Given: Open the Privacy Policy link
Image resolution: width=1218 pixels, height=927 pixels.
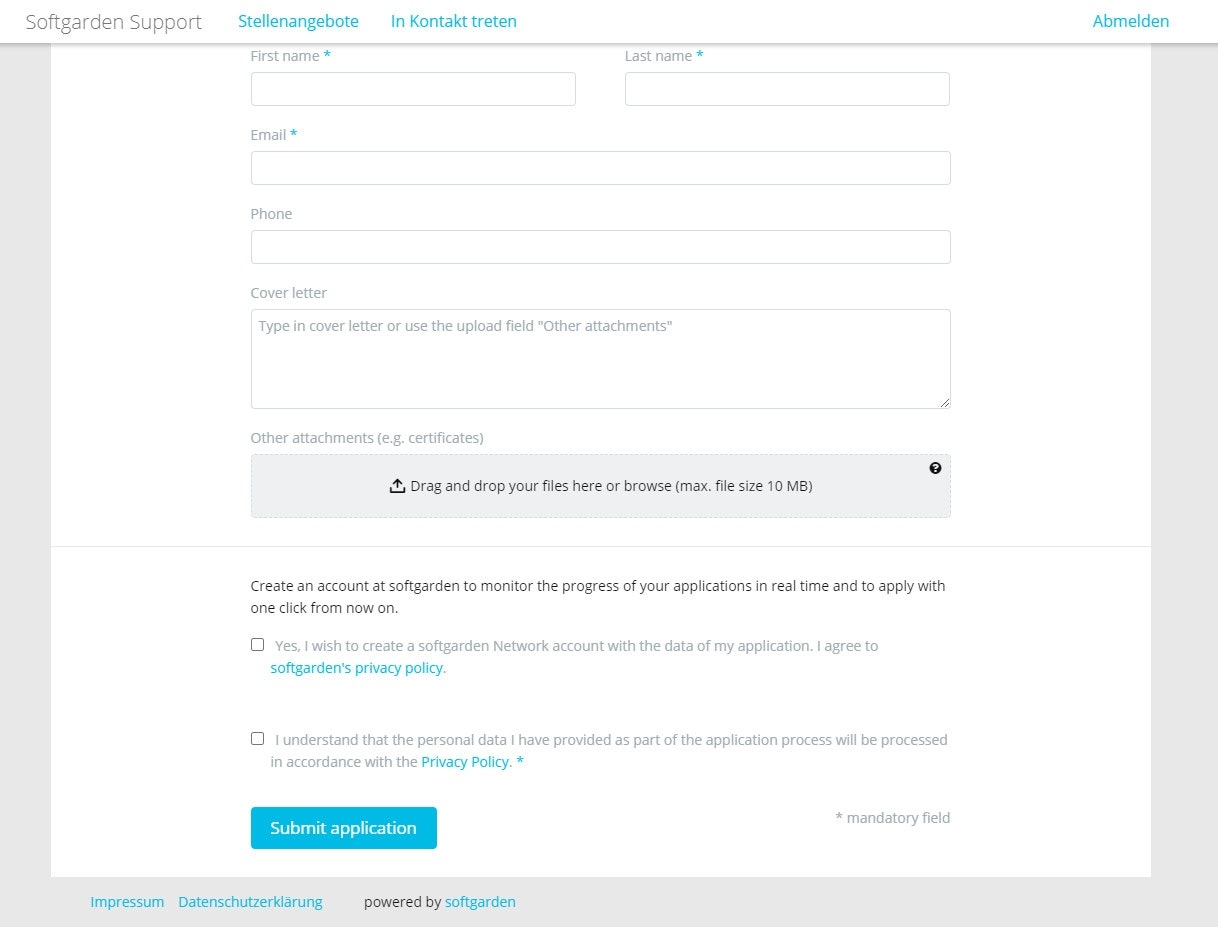Looking at the screenshot, I should click(466, 762).
